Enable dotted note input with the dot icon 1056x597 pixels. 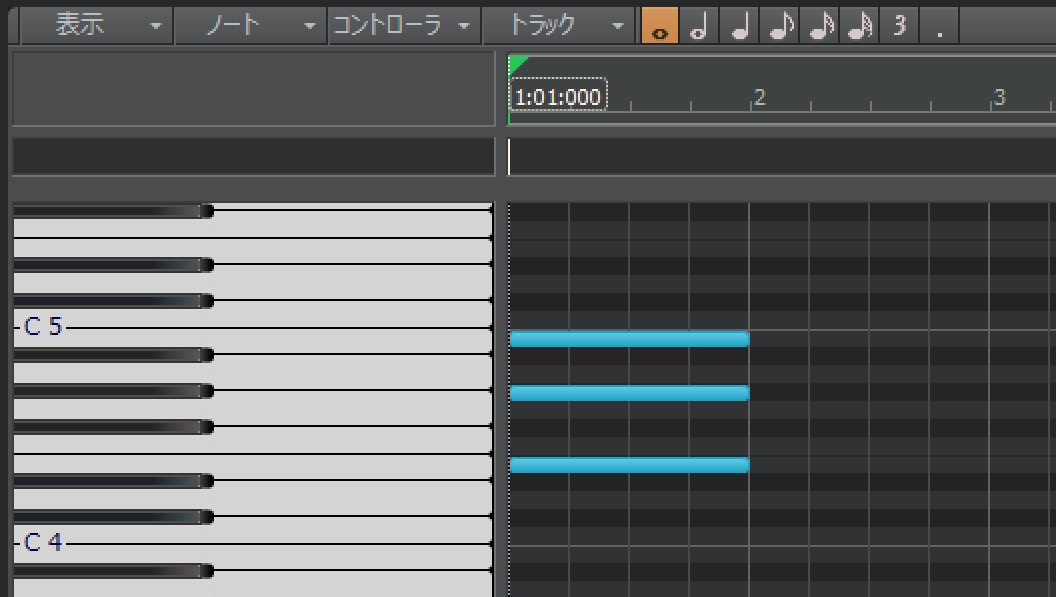point(937,26)
